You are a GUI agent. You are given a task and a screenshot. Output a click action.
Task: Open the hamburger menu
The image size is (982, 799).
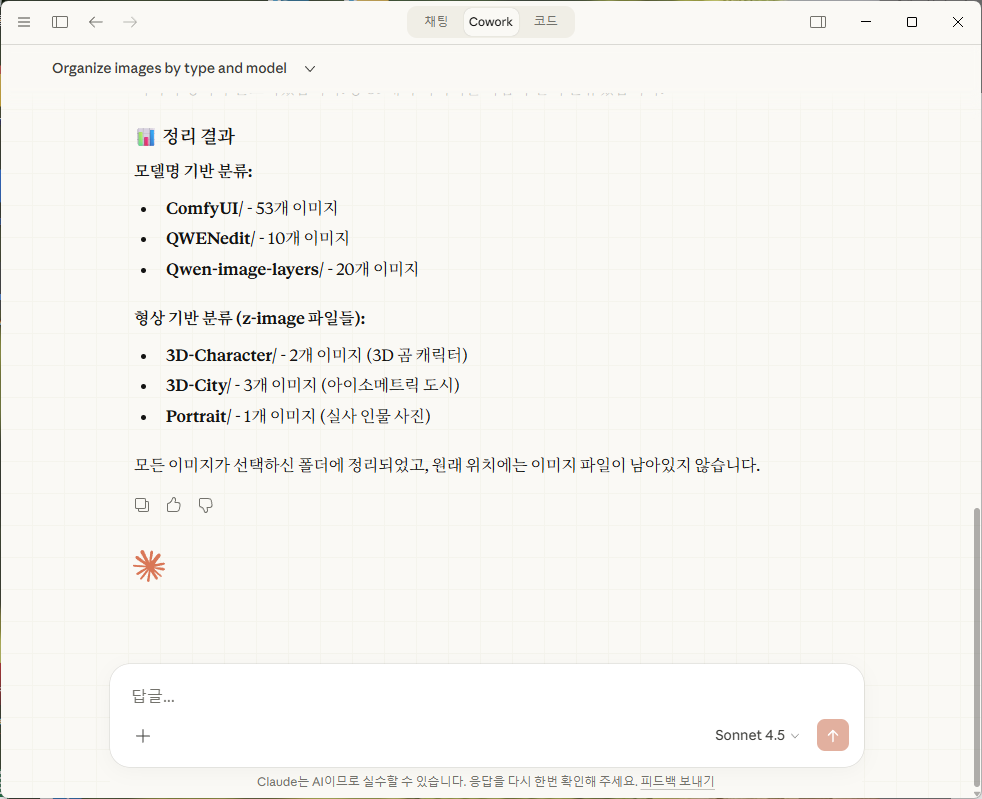click(24, 22)
